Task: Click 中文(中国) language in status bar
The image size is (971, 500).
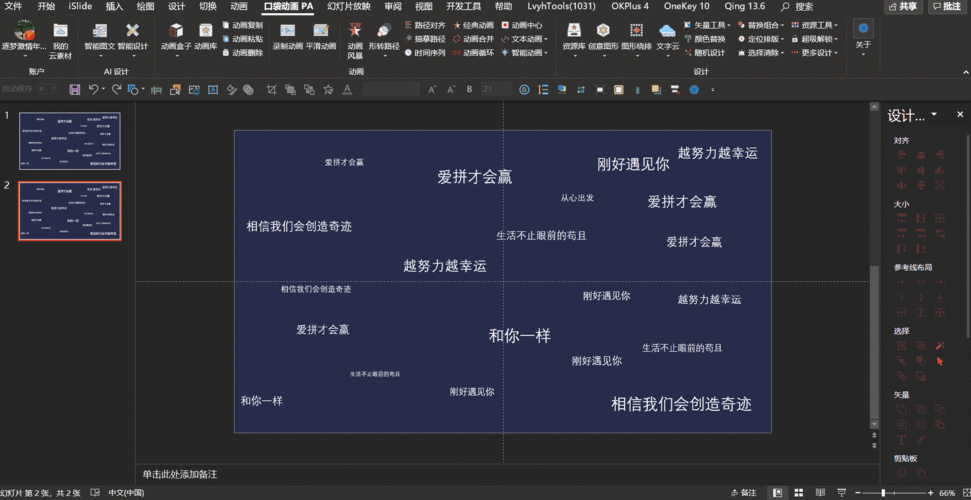Action: (x=126, y=493)
